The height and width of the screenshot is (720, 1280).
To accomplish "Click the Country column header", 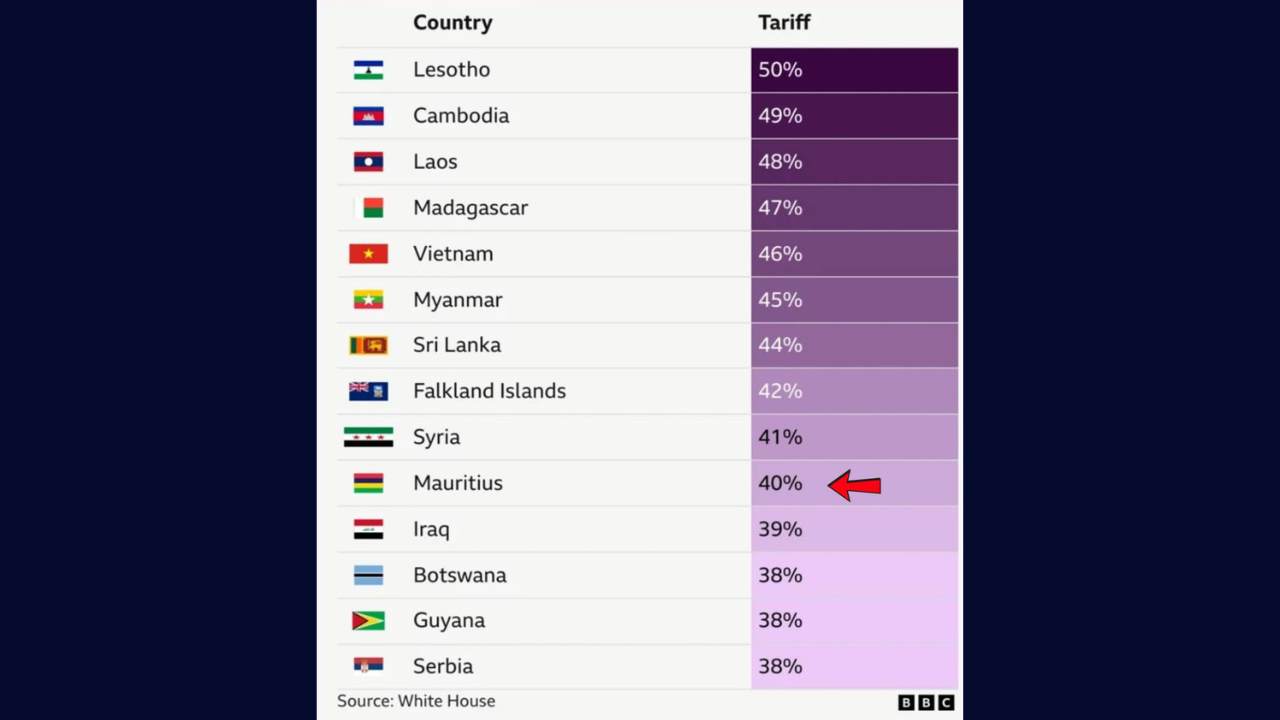I will click(452, 23).
